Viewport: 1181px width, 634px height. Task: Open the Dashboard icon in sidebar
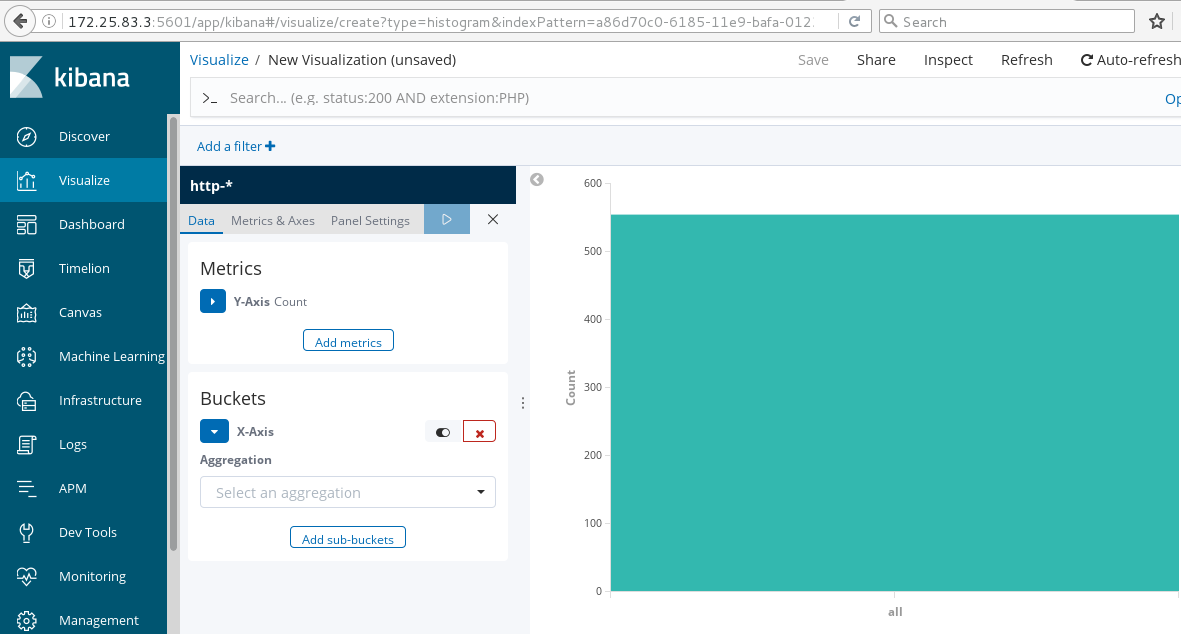[26, 224]
